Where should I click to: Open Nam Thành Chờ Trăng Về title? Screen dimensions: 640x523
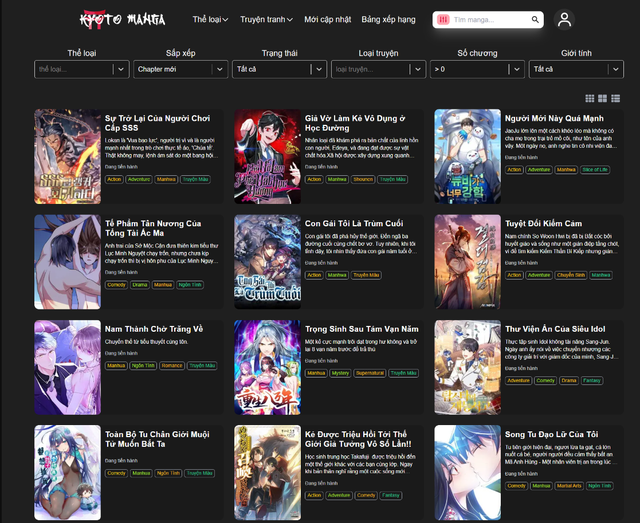pyautogui.click(x=153, y=329)
